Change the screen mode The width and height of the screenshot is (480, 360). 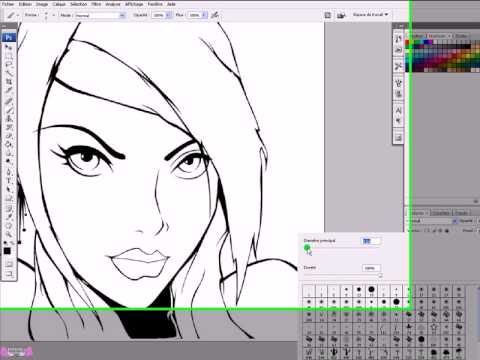click(9, 274)
